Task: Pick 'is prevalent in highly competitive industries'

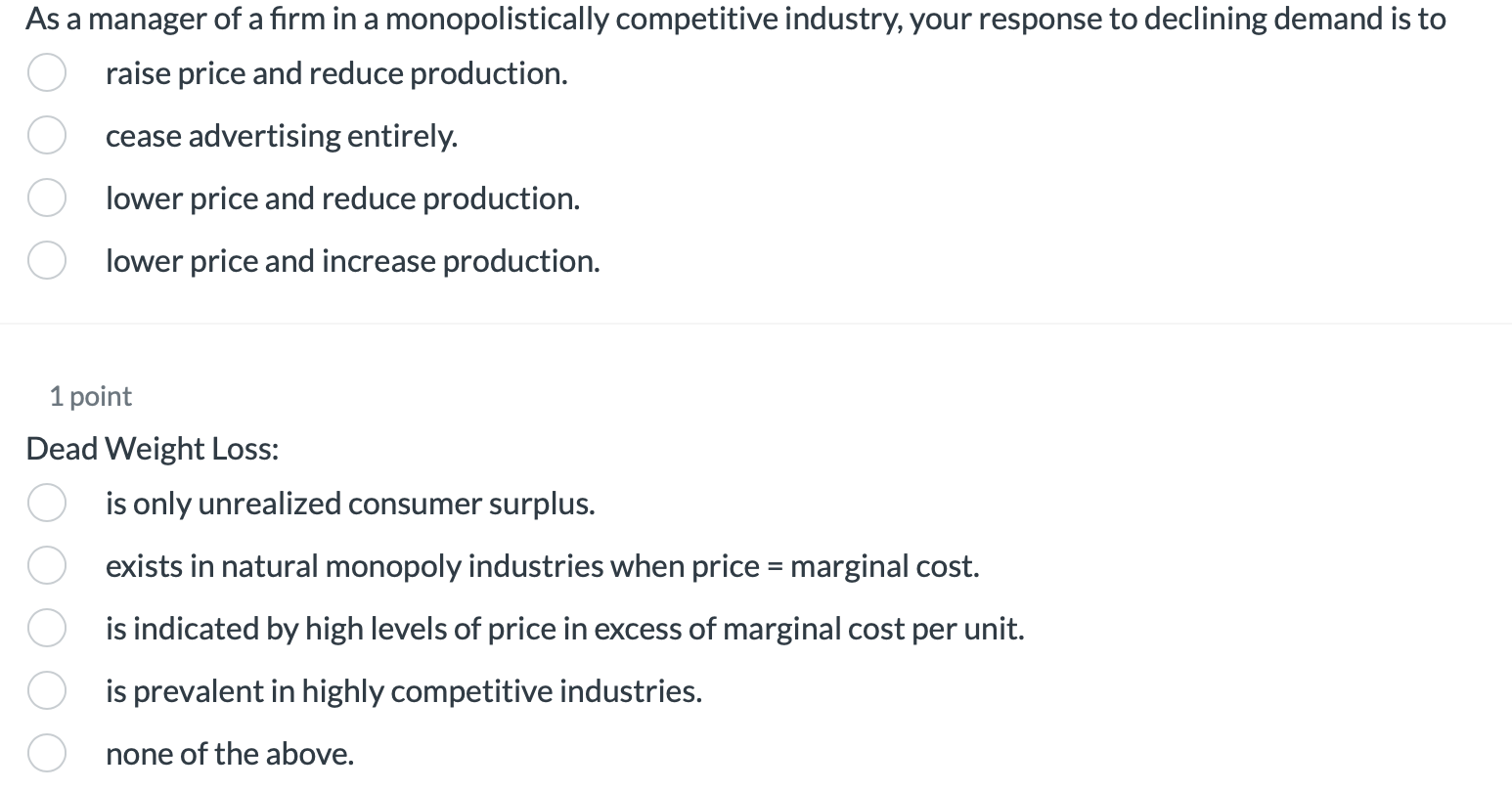Action: pyautogui.click(x=46, y=691)
